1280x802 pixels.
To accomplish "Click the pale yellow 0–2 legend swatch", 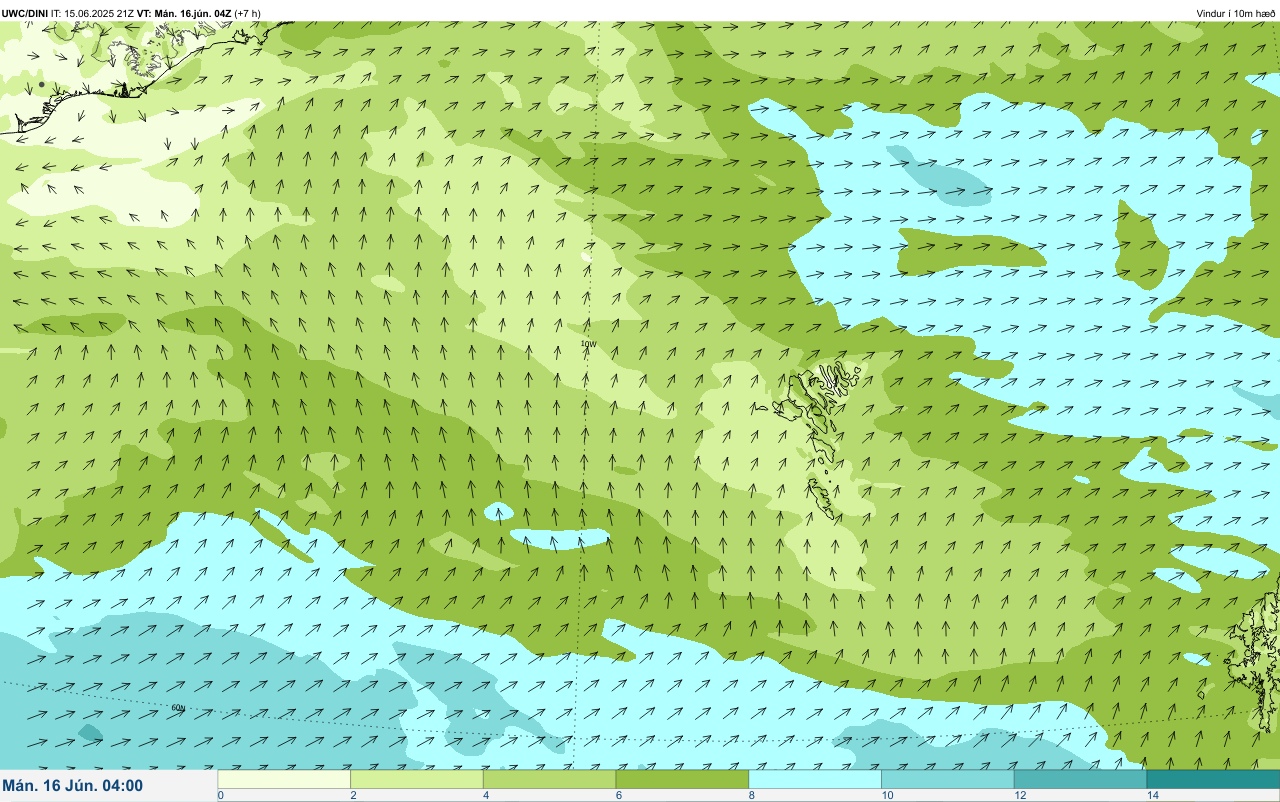I will pyautogui.click(x=284, y=779).
